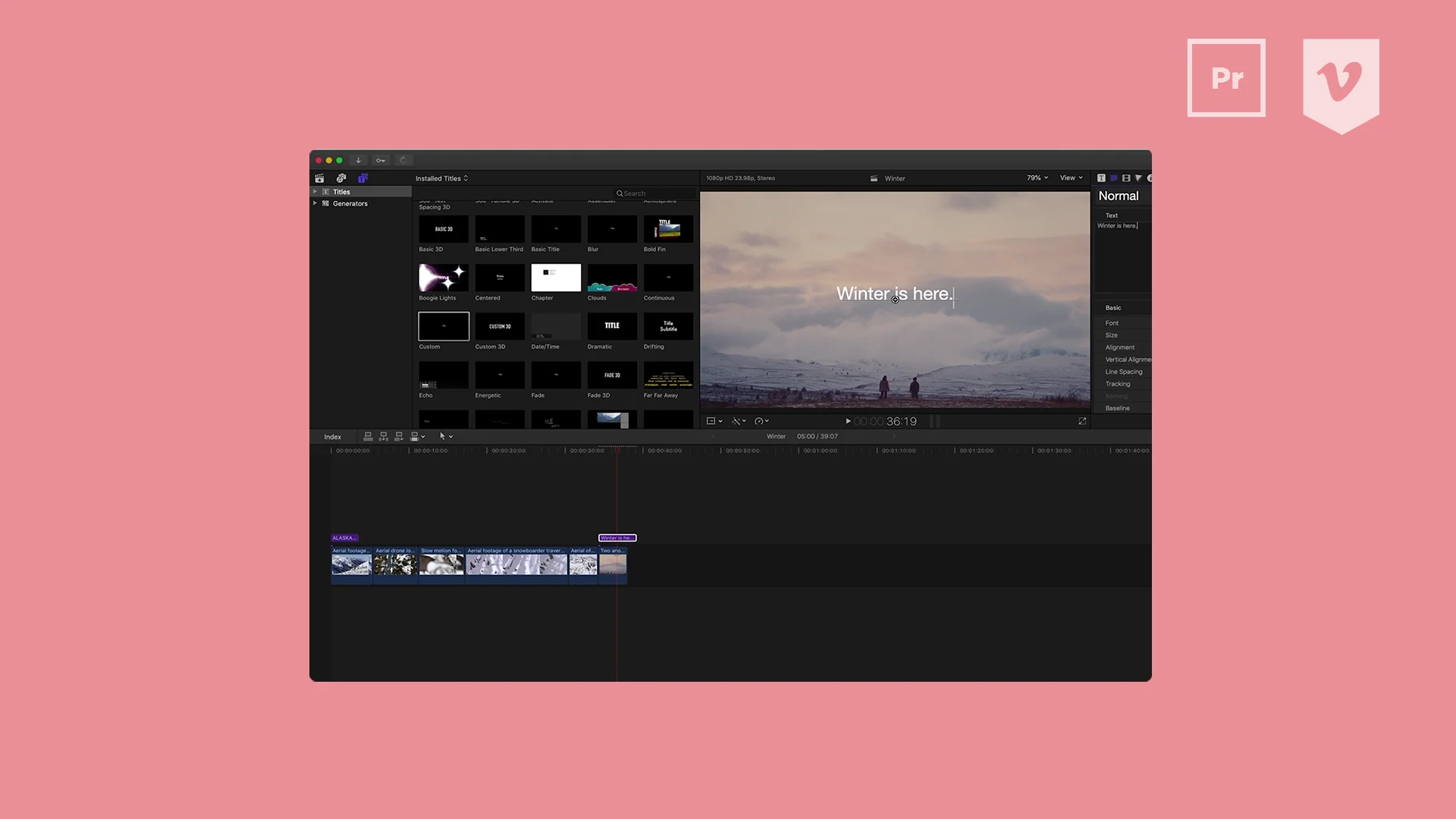Open the retime speedometer popup icon
The width and height of the screenshot is (1456, 819).
click(761, 421)
